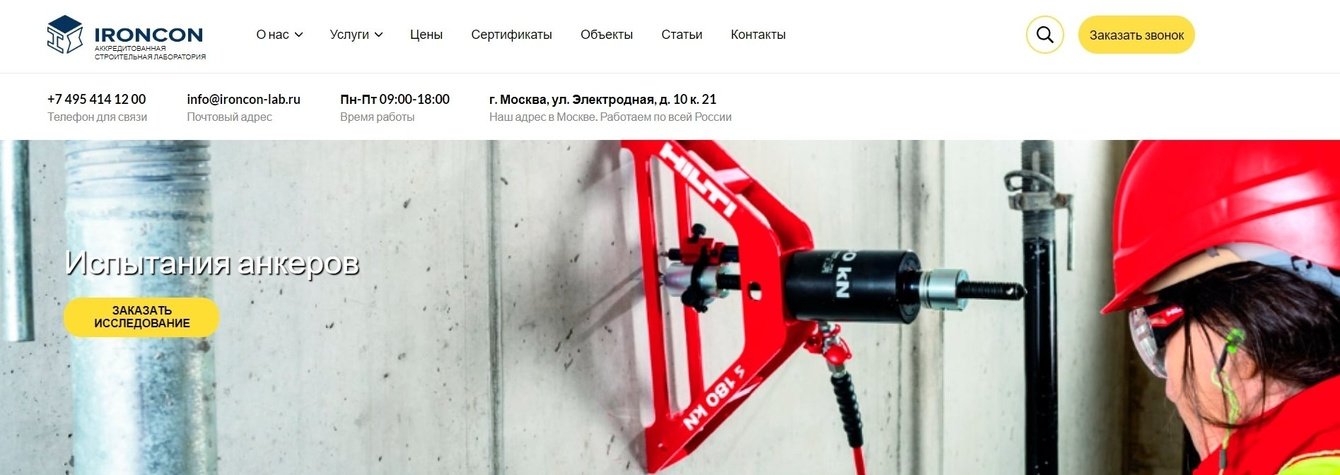Go to the Цены page
The width and height of the screenshot is (1340, 475).
coord(426,34)
